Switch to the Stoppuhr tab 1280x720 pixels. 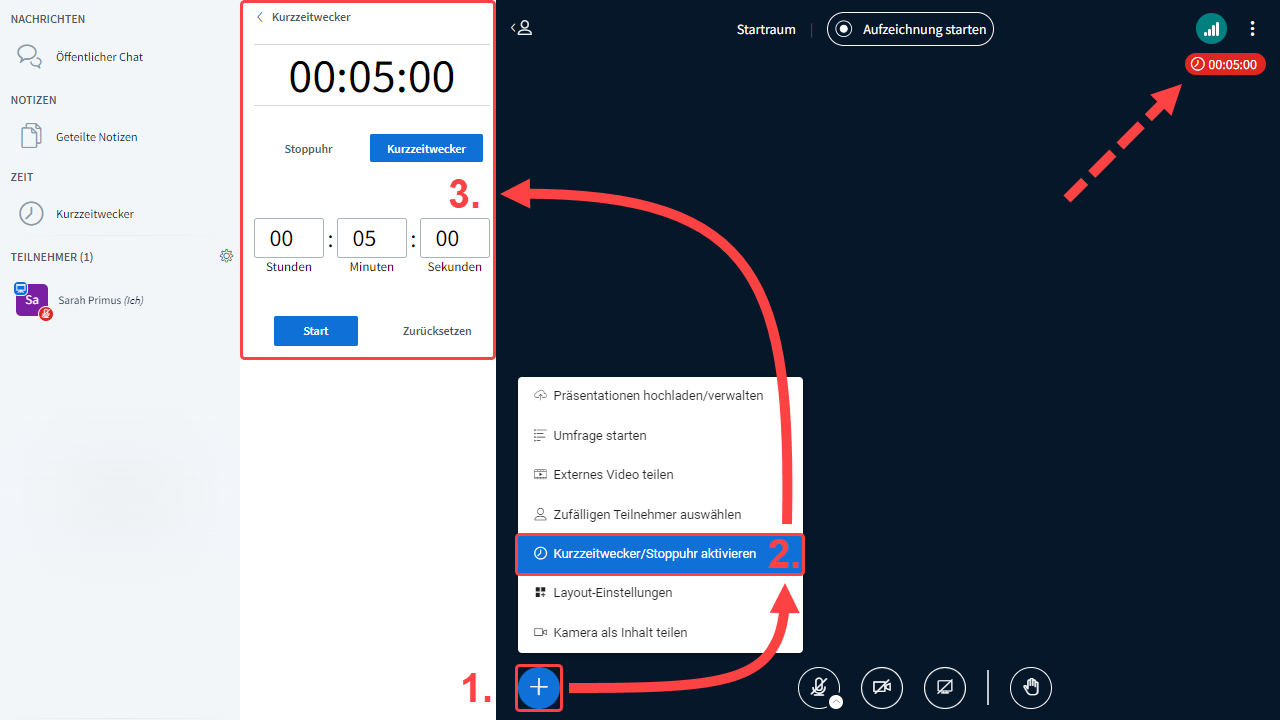click(308, 149)
